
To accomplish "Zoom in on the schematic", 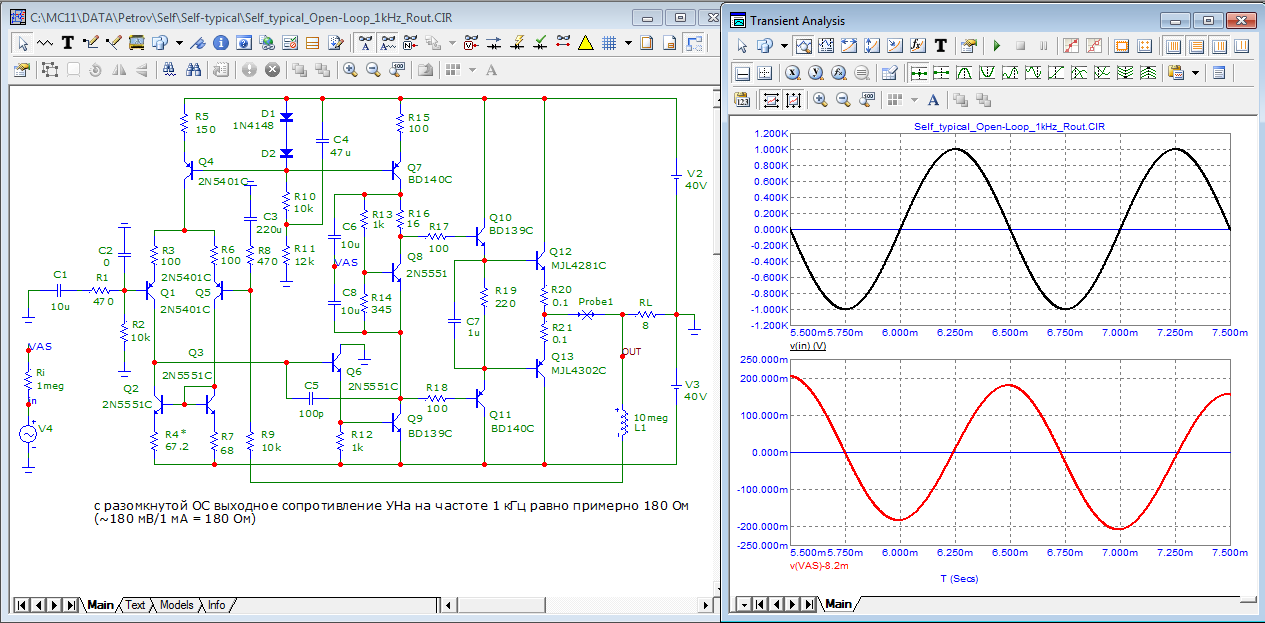I will click(350, 70).
